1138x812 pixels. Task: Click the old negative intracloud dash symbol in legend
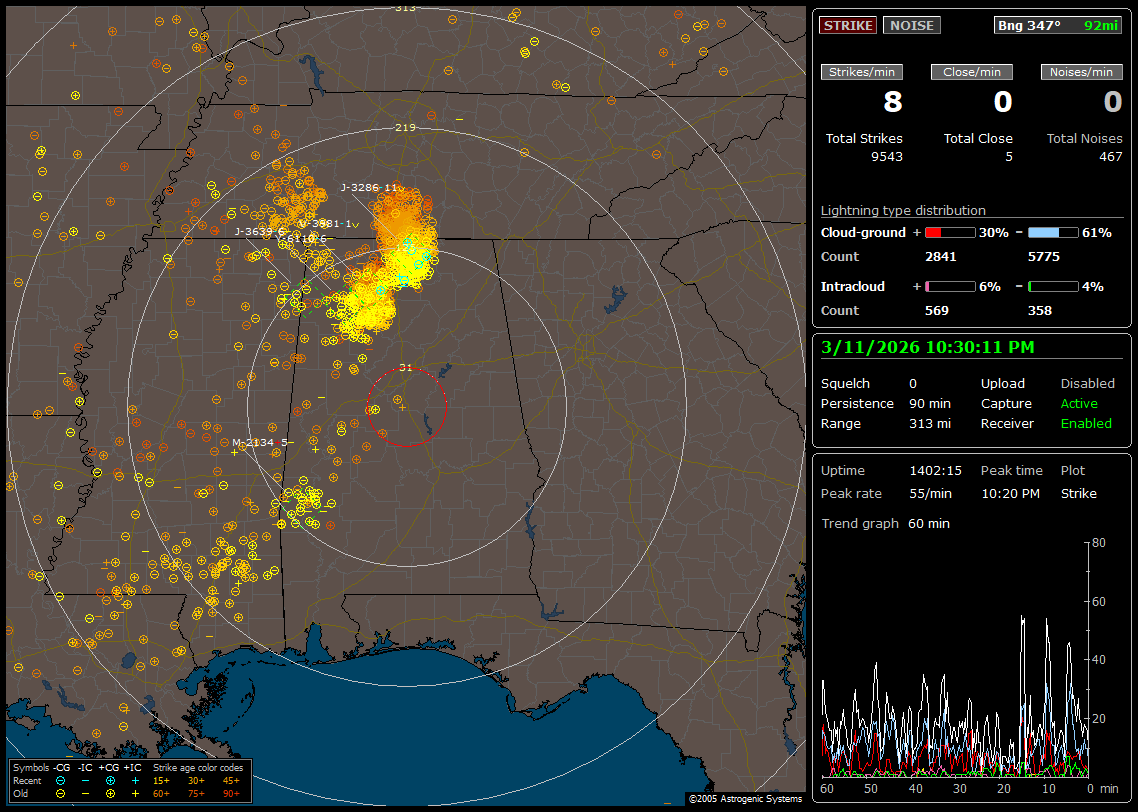pos(86,793)
